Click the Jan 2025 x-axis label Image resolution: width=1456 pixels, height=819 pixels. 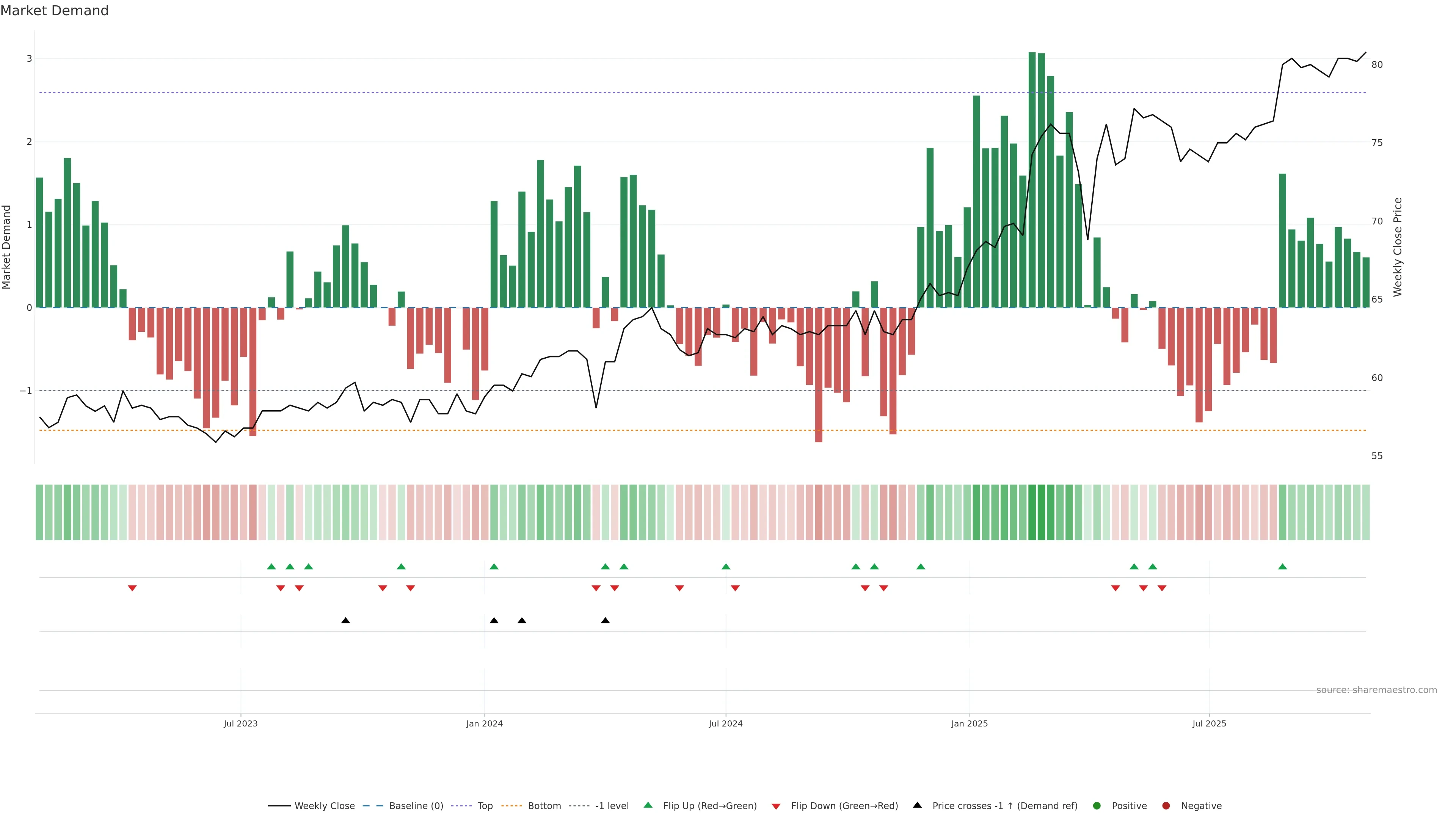[969, 723]
